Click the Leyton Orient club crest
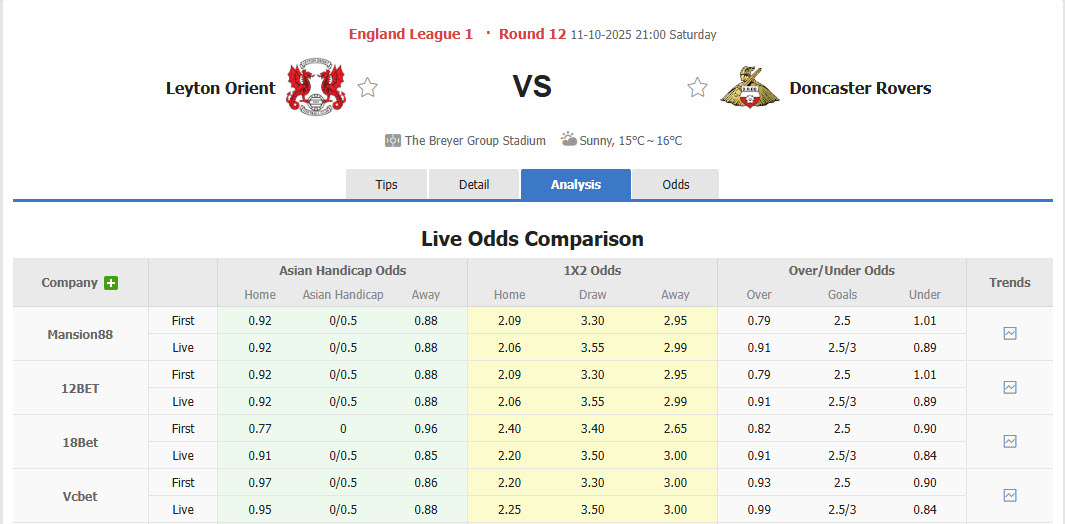The height and width of the screenshot is (524, 1065). pos(316,87)
